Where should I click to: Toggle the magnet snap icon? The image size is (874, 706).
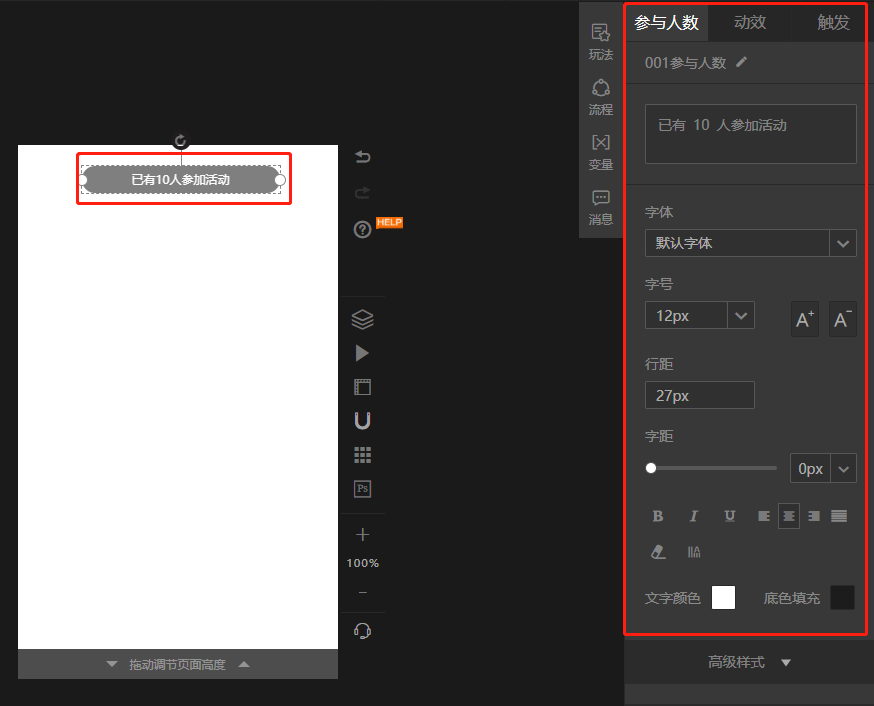pos(363,421)
